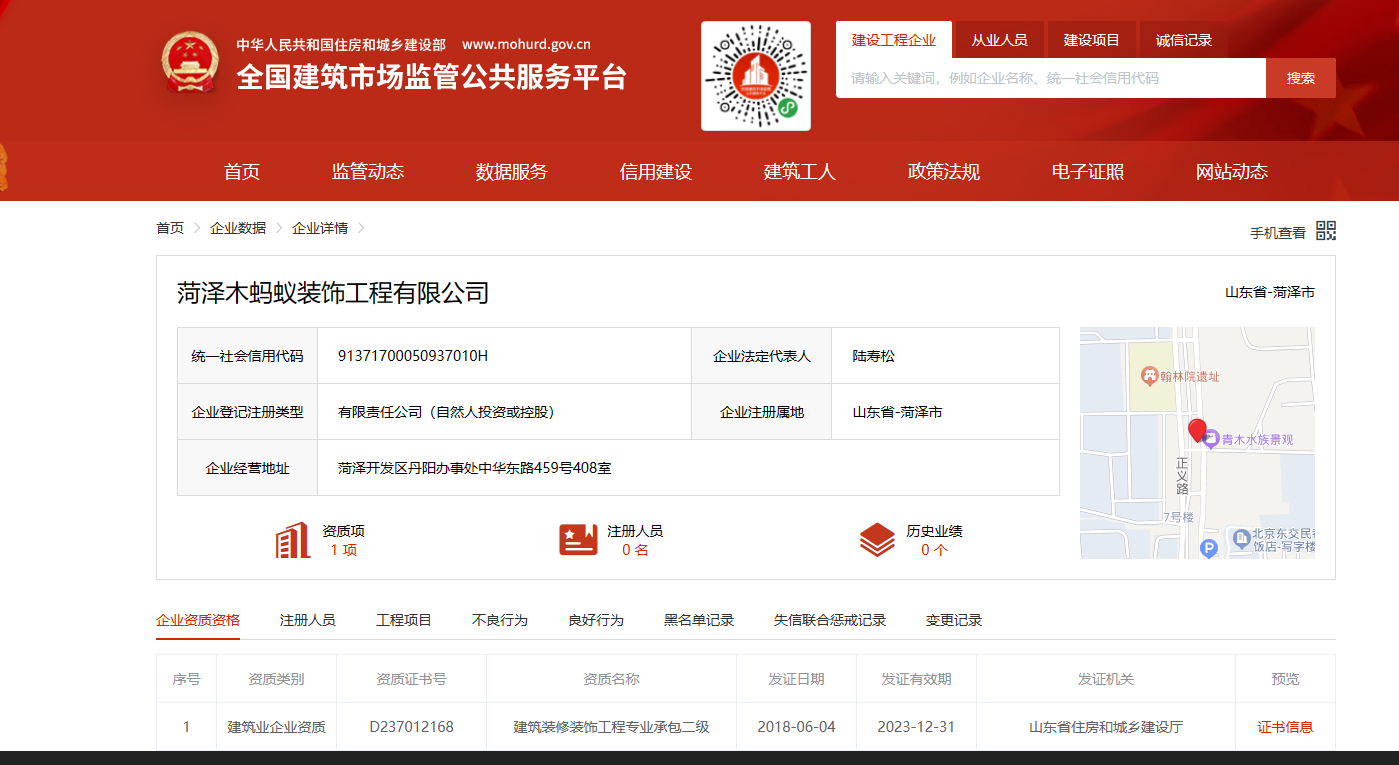Click certificate number D237012168
Viewport: 1399px width, 765px height.
point(411,727)
